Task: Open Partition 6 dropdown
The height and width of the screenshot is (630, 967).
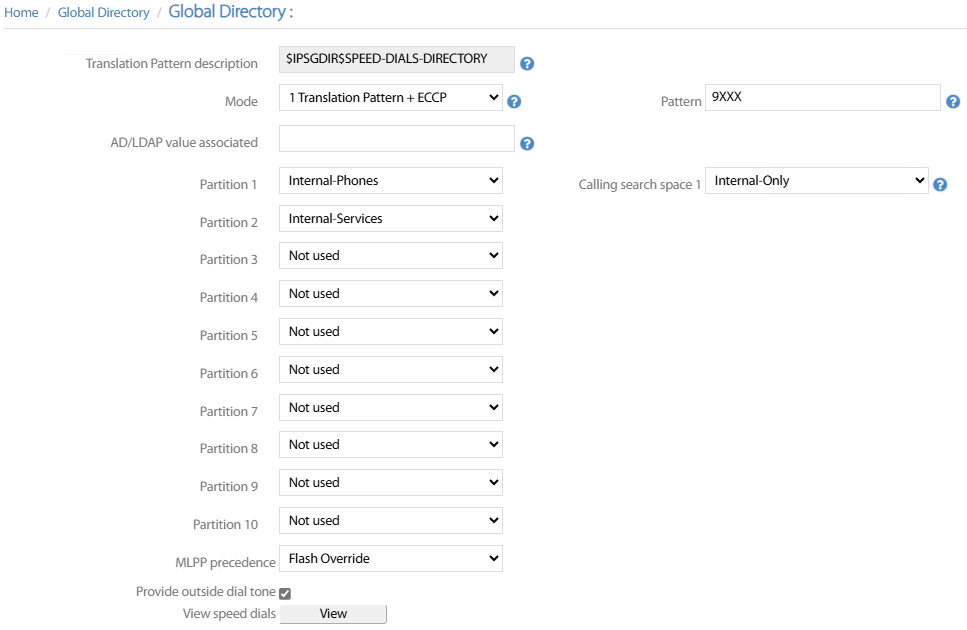Action: pyautogui.click(x=390, y=370)
